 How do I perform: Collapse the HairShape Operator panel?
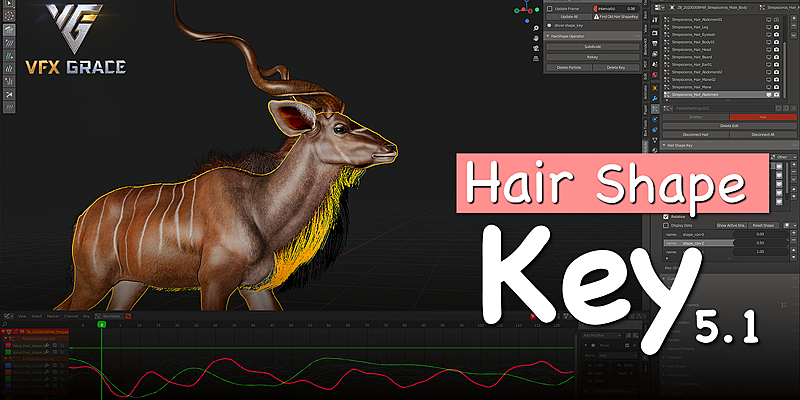[548, 36]
